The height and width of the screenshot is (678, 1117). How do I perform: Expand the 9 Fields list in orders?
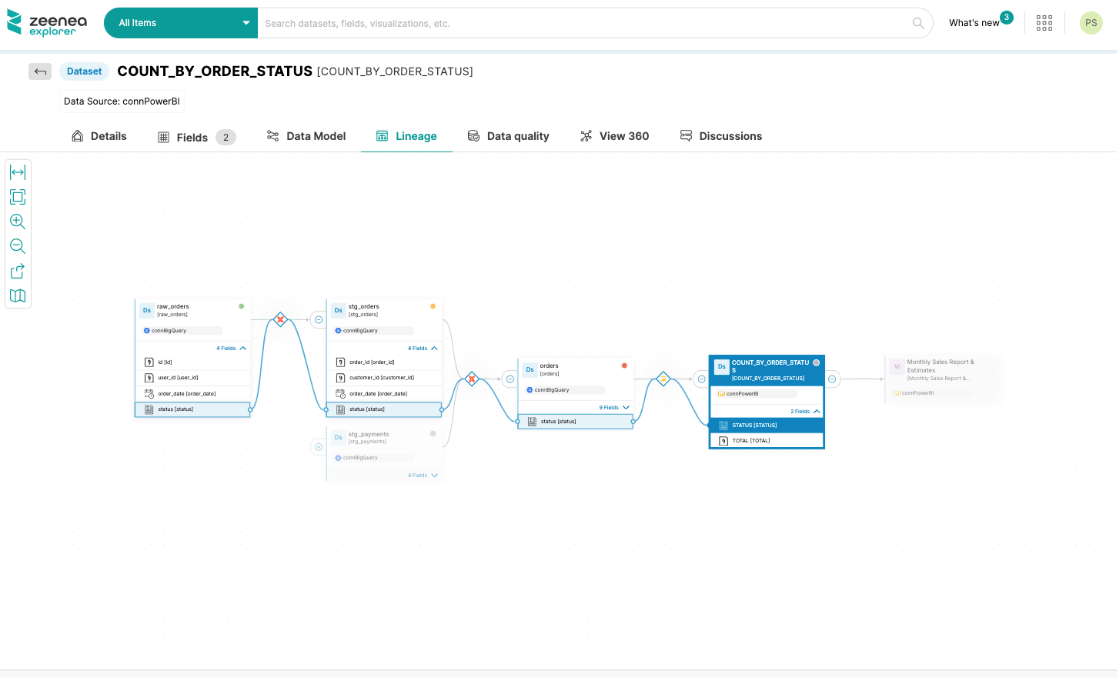pos(615,407)
